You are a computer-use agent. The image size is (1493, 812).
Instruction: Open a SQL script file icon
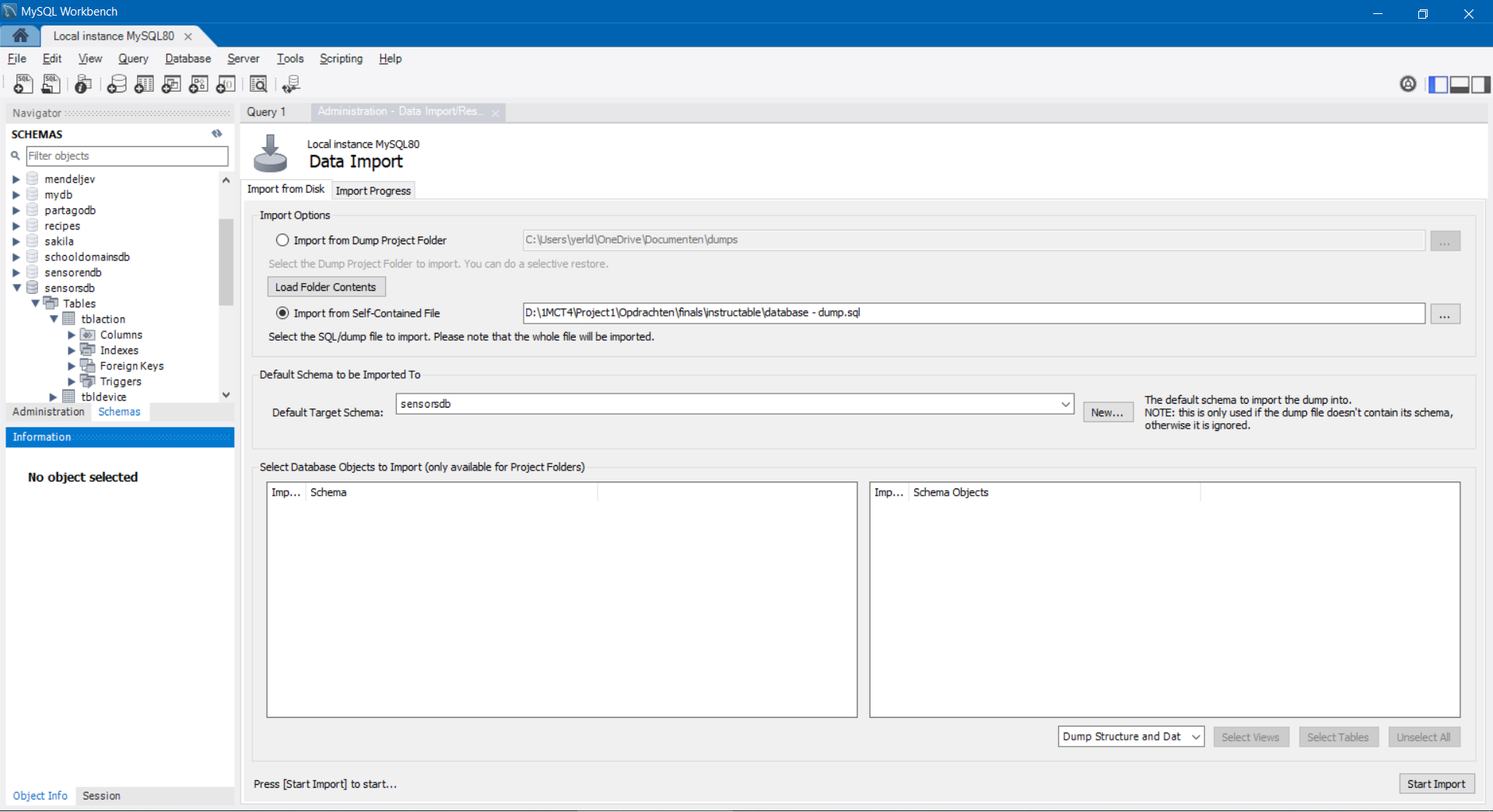click(51, 84)
